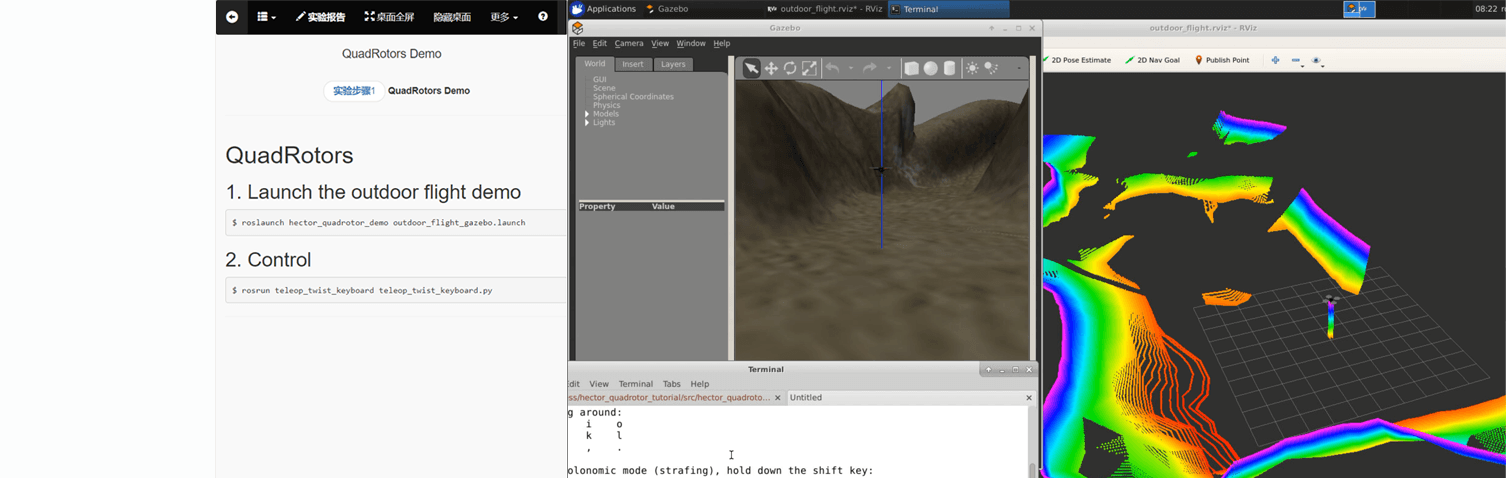Click the question mark help icon in lab header
Viewport: 1506px width, 478px height.
click(x=543, y=17)
